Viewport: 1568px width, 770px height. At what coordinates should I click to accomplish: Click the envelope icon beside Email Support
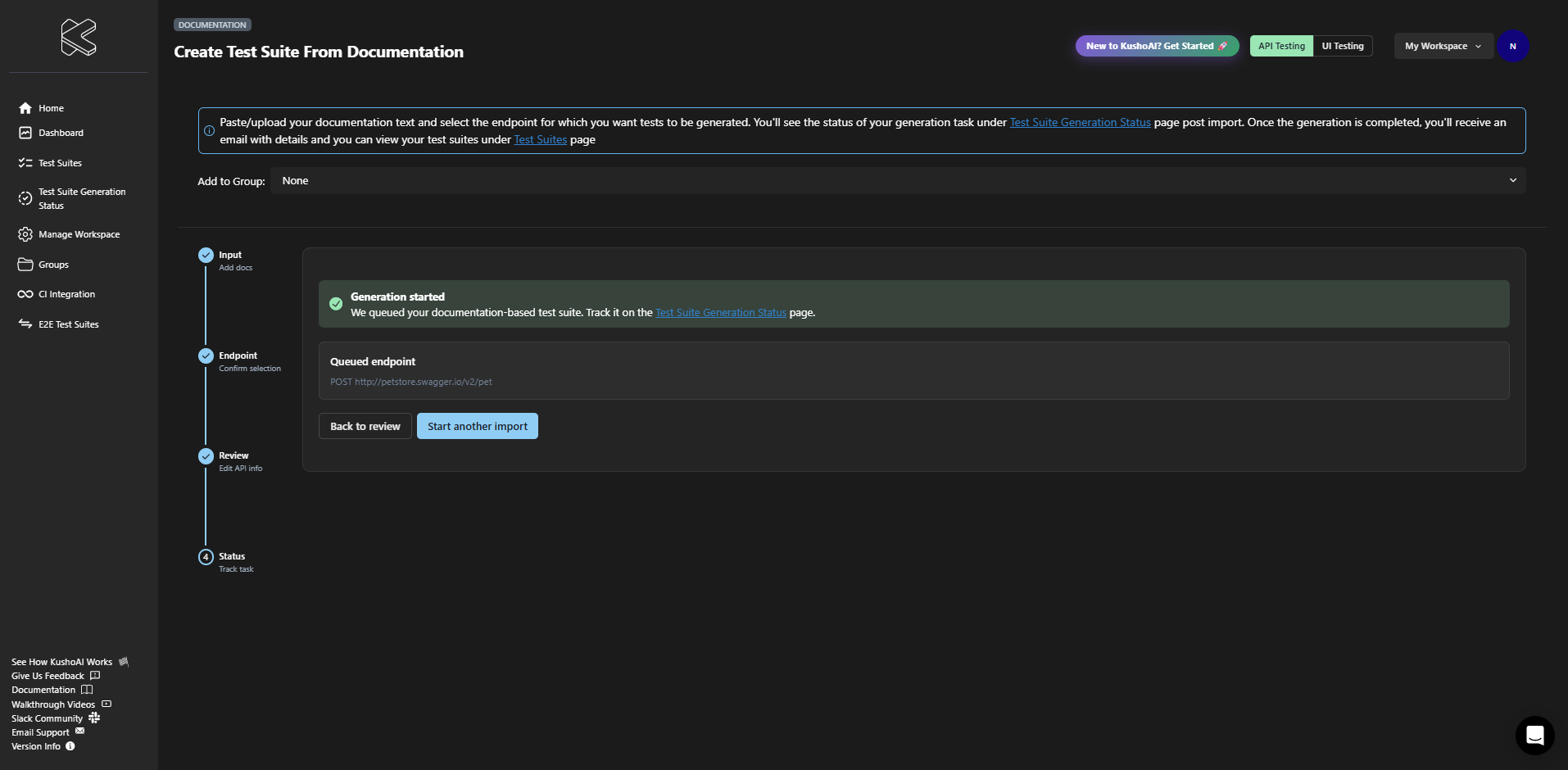point(79,731)
